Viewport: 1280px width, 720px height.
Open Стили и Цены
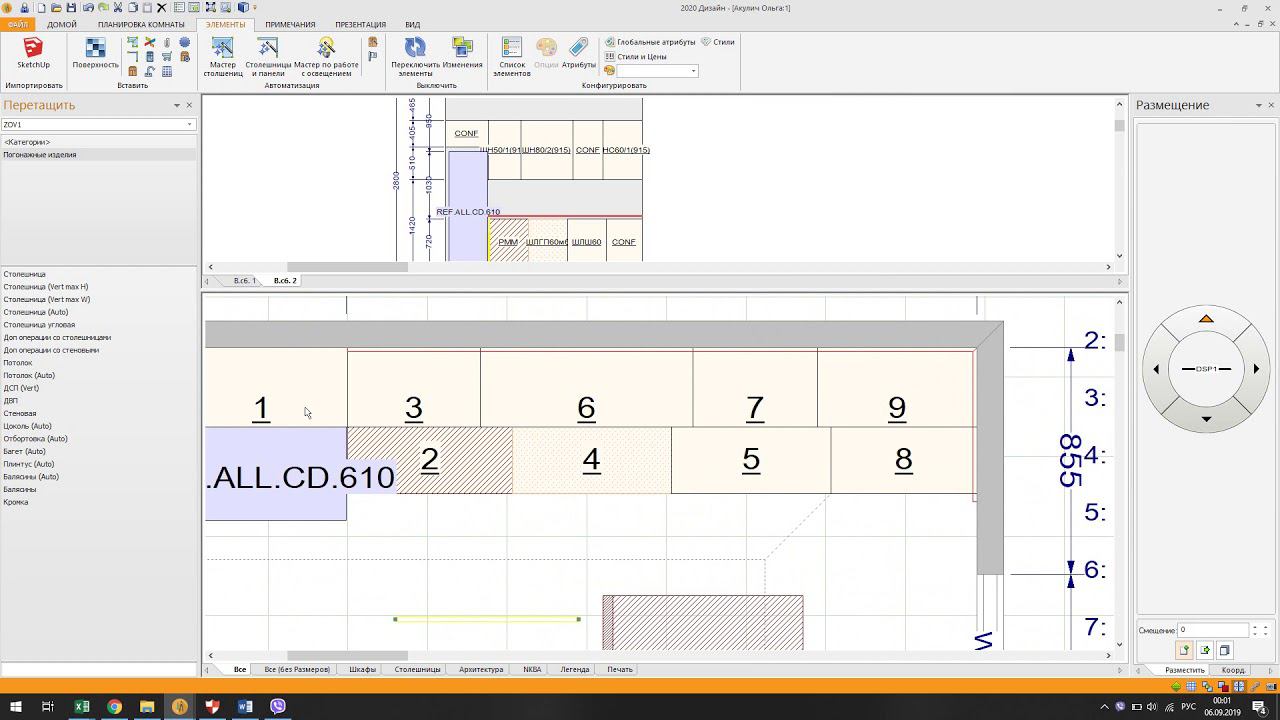[636, 57]
